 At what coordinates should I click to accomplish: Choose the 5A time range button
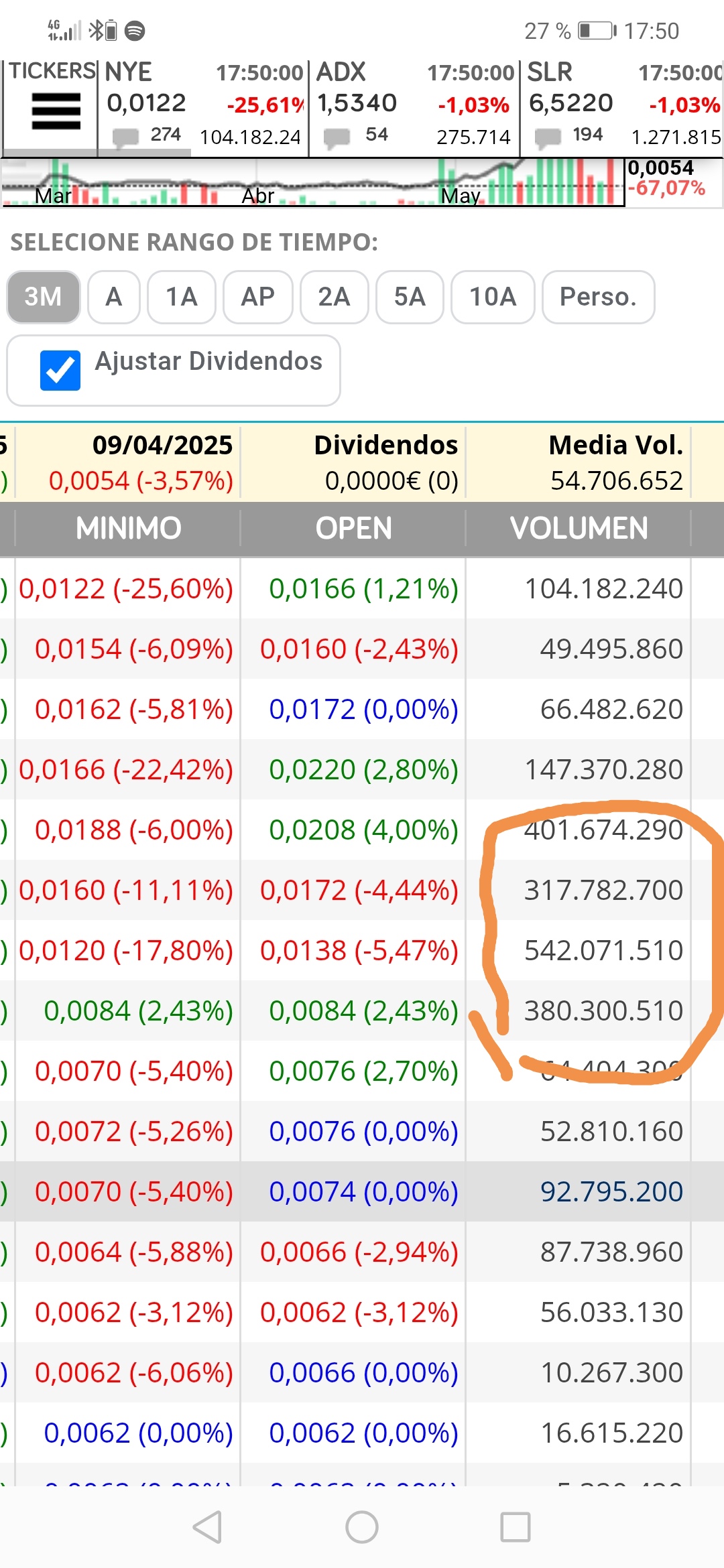pyautogui.click(x=410, y=297)
